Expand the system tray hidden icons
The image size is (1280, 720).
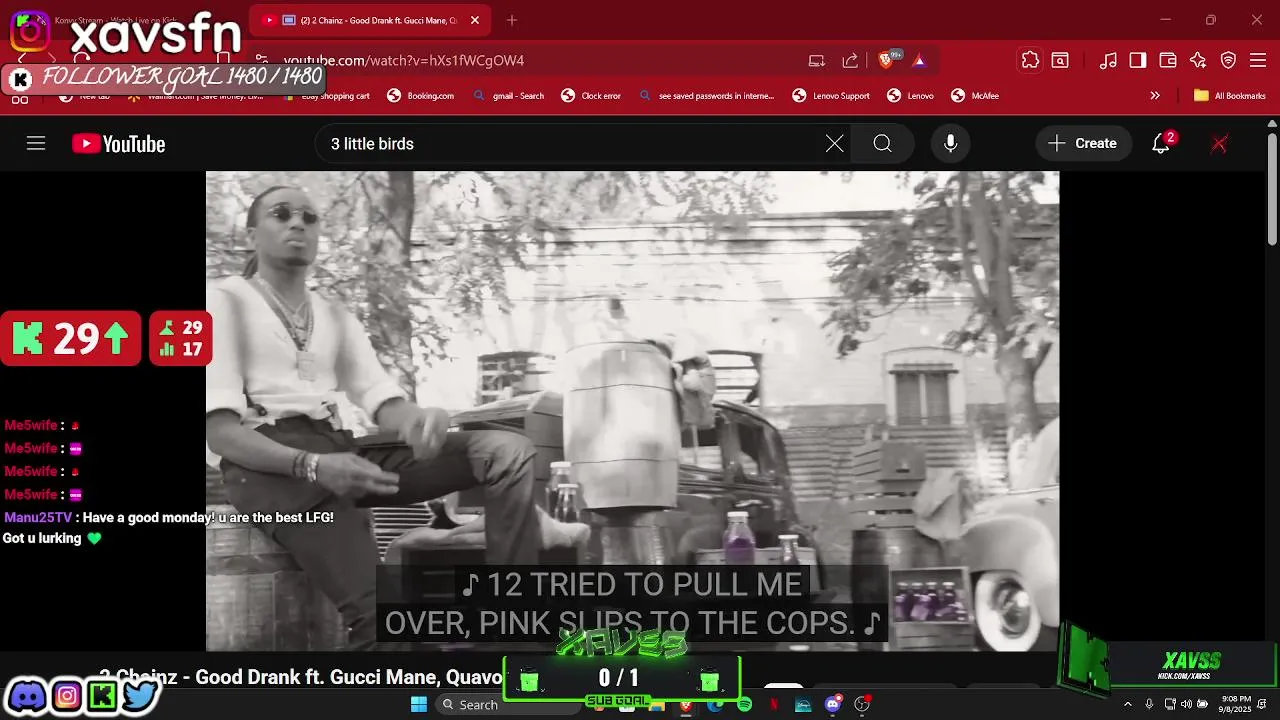click(x=1128, y=705)
